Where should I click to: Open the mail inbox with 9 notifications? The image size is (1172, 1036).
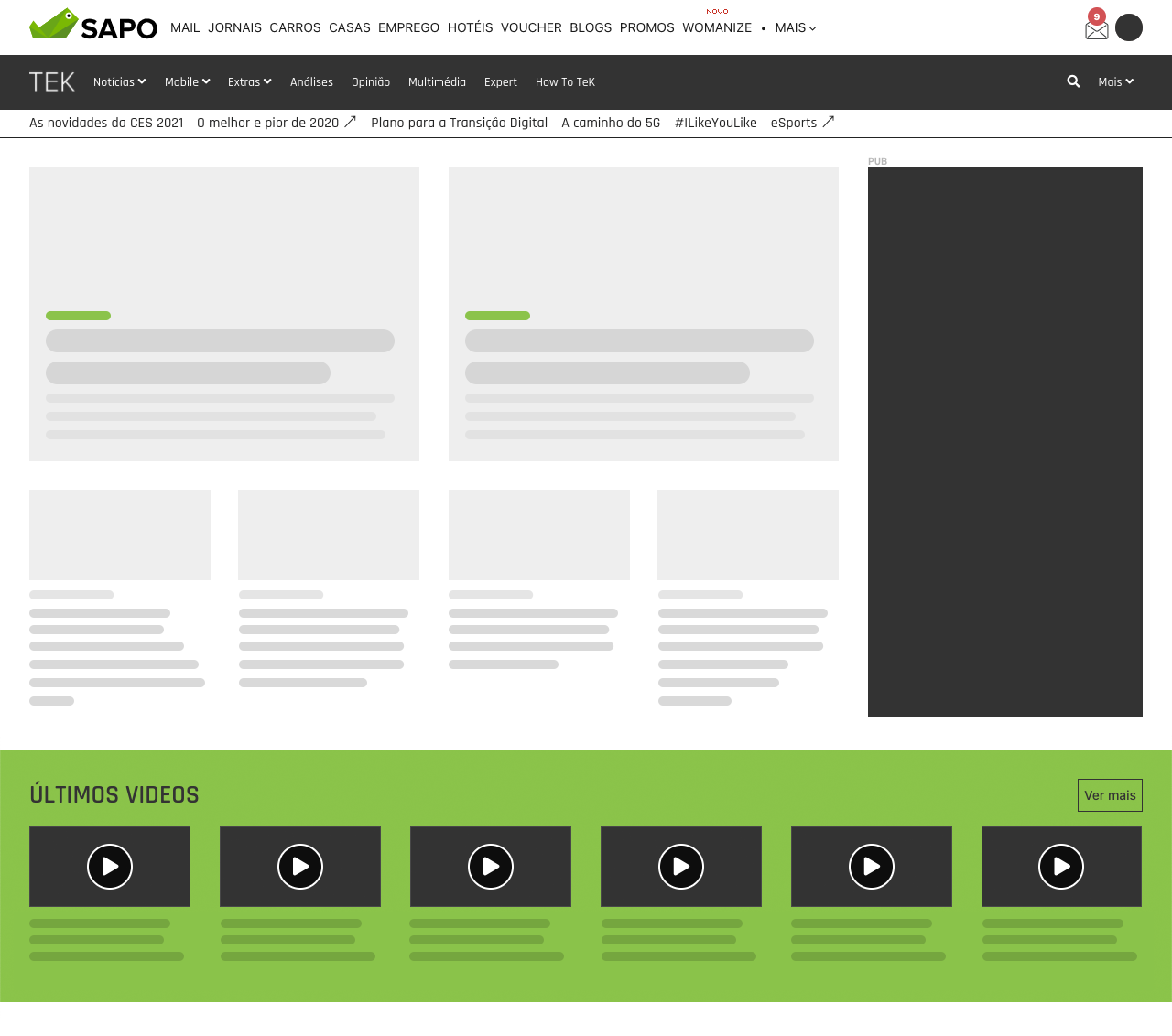(1096, 28)
